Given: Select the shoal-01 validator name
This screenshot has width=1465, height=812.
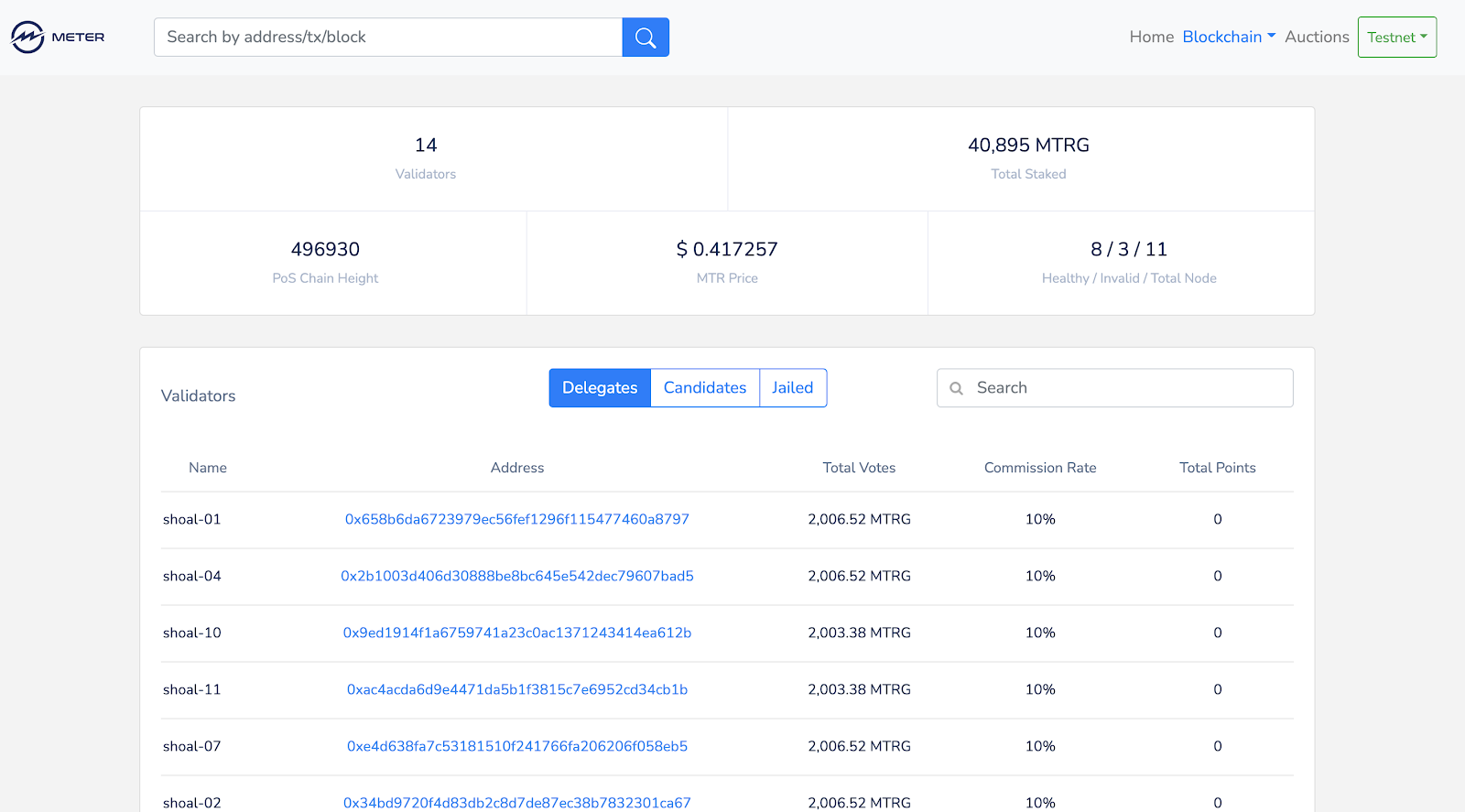Looking at the screenshot, I should [x=192, y=519].
